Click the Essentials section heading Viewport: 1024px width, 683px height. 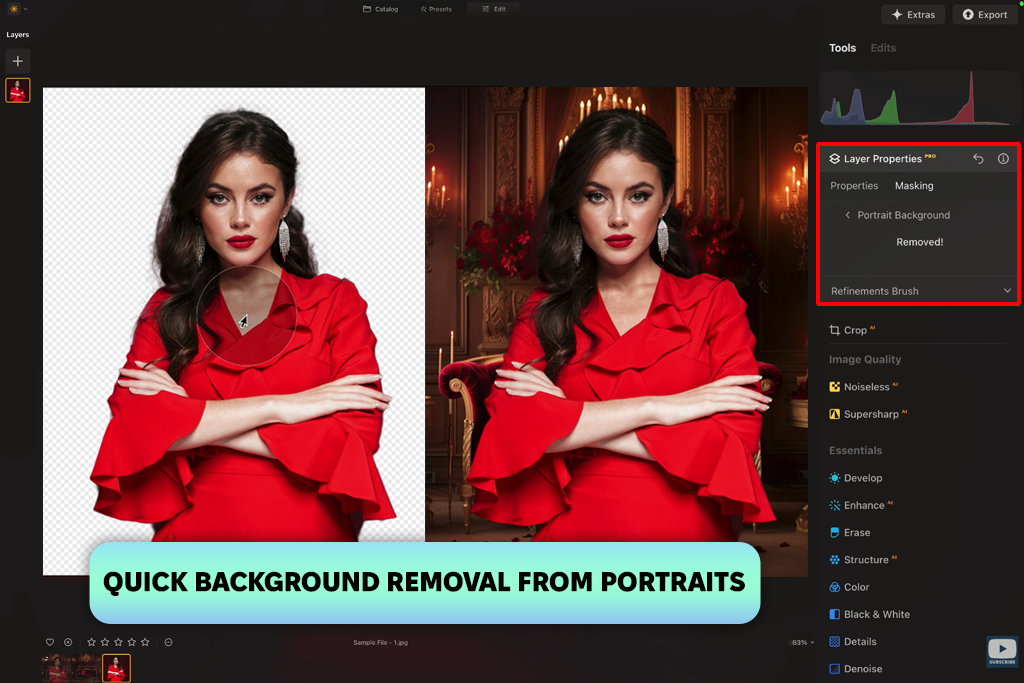[856, 451]
